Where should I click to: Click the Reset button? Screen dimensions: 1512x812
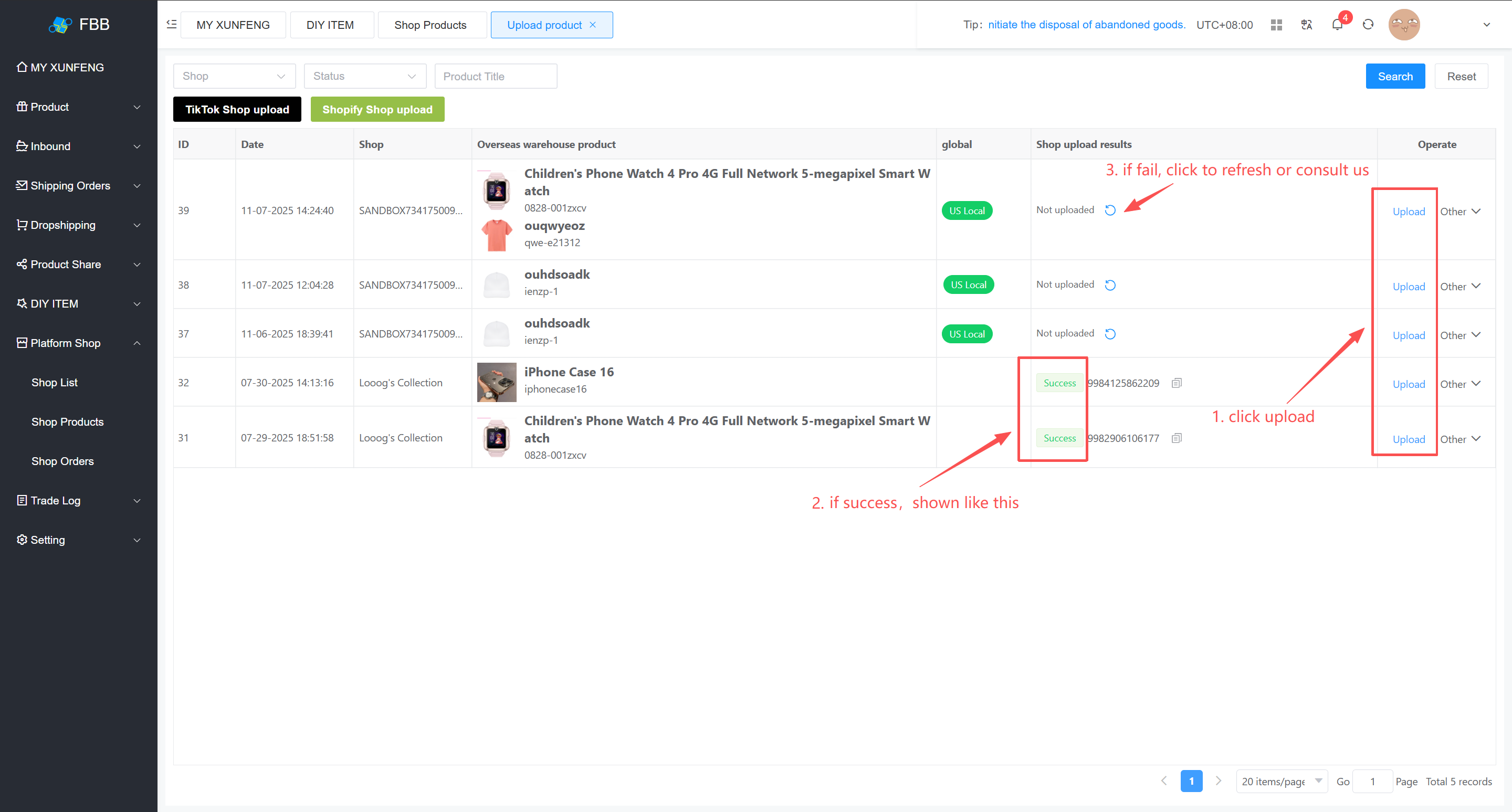(1461, 76)
